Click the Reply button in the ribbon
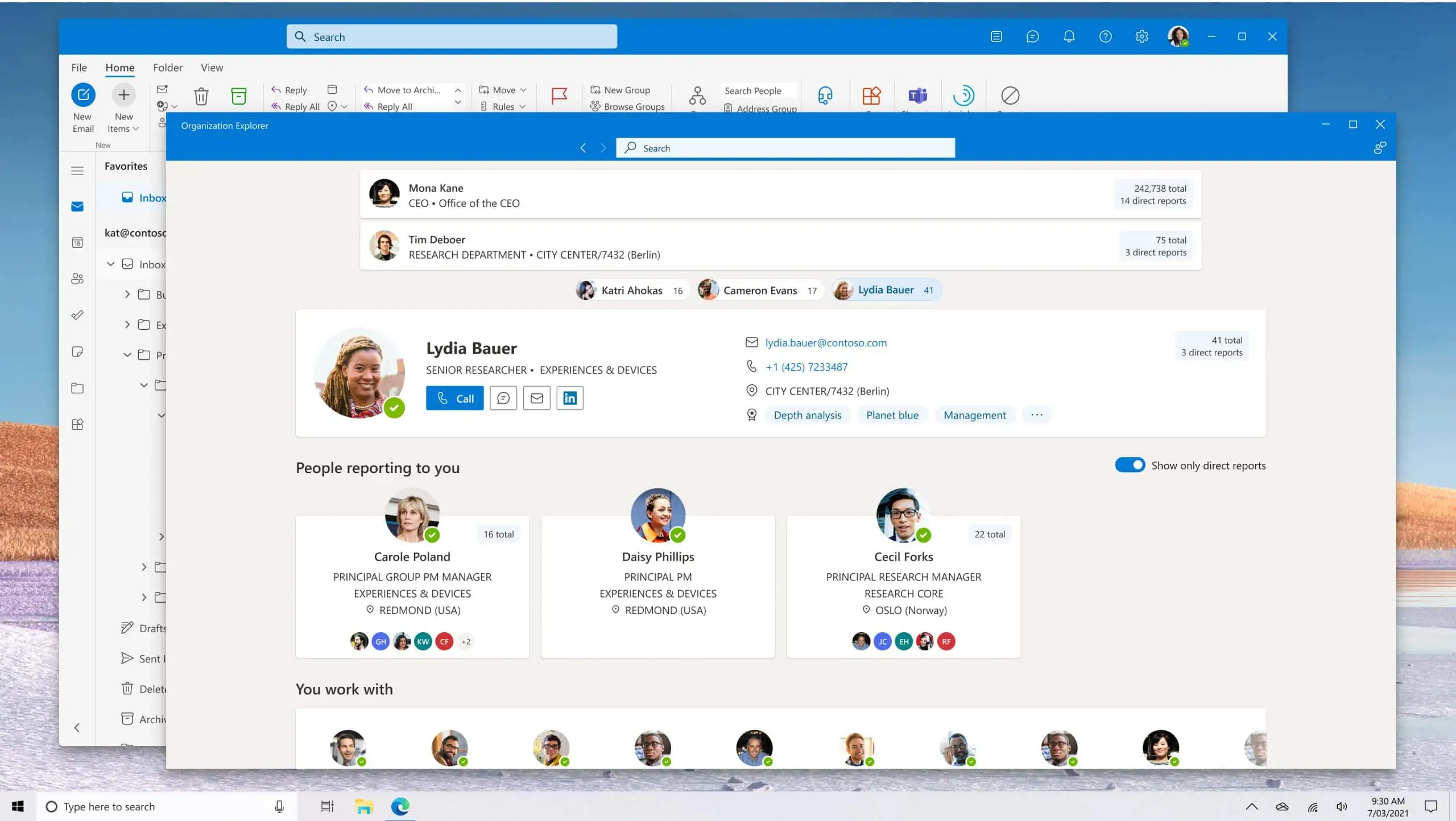The image size is (1456, 821). (x=290, y=90)
